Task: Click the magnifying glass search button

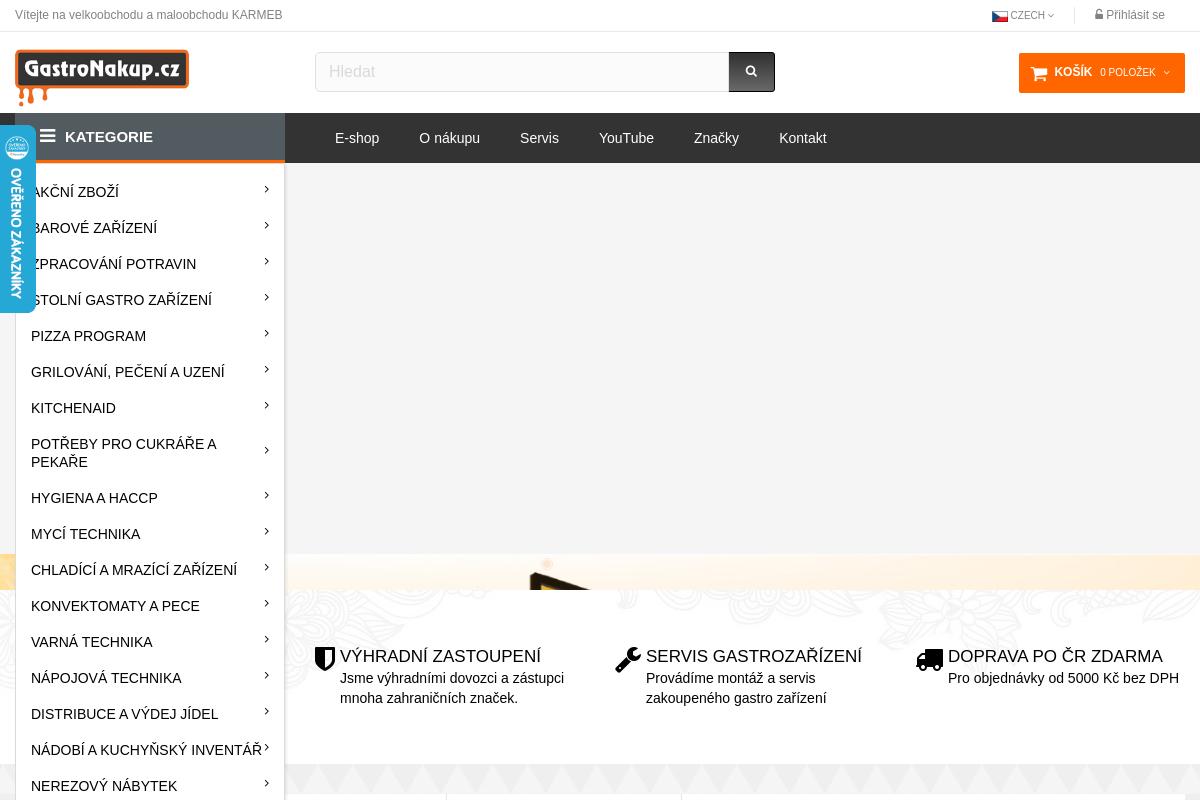Action: point(751,72)
